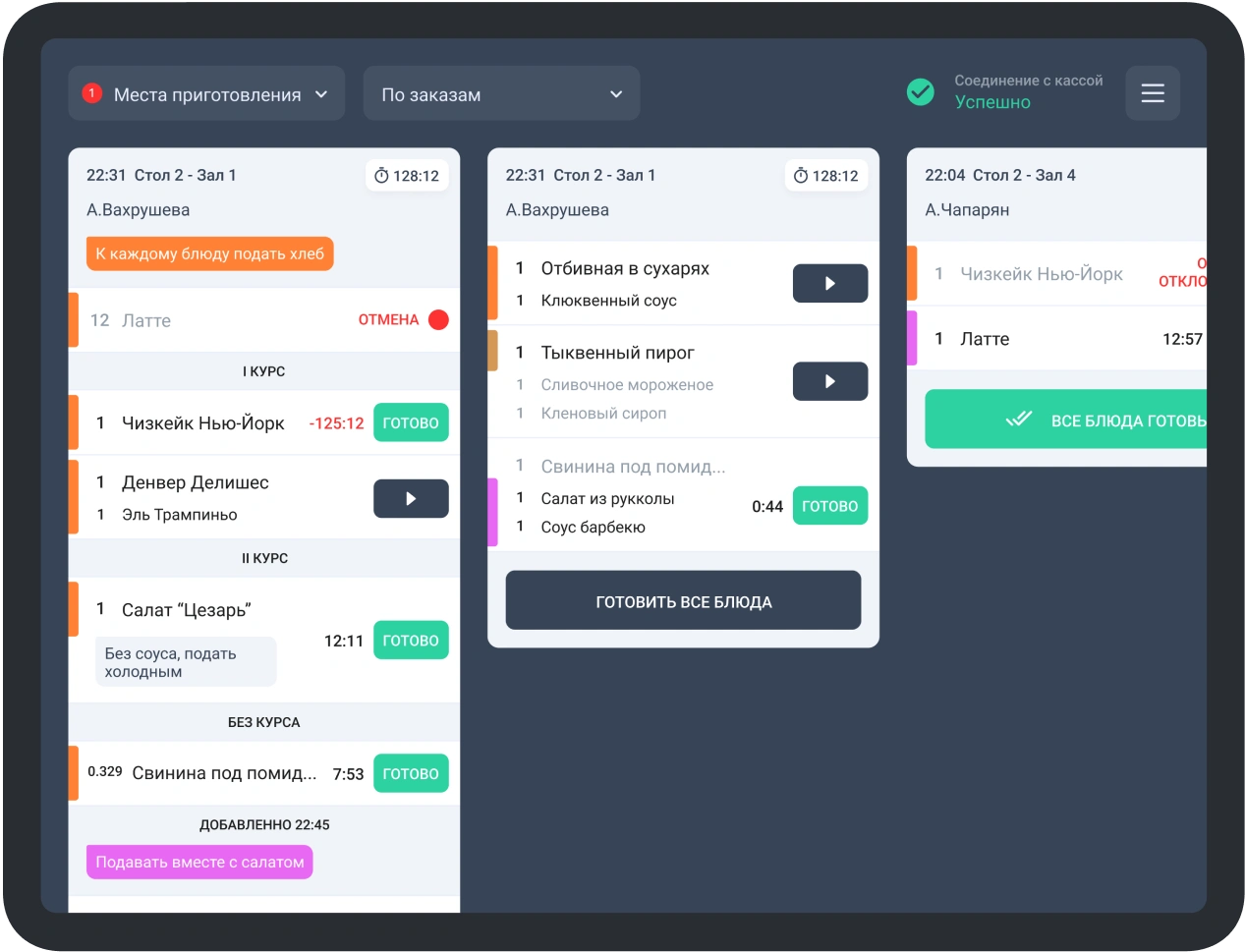
Task: Click the chevron arrow in По заказам
Action: click(616, 94)
